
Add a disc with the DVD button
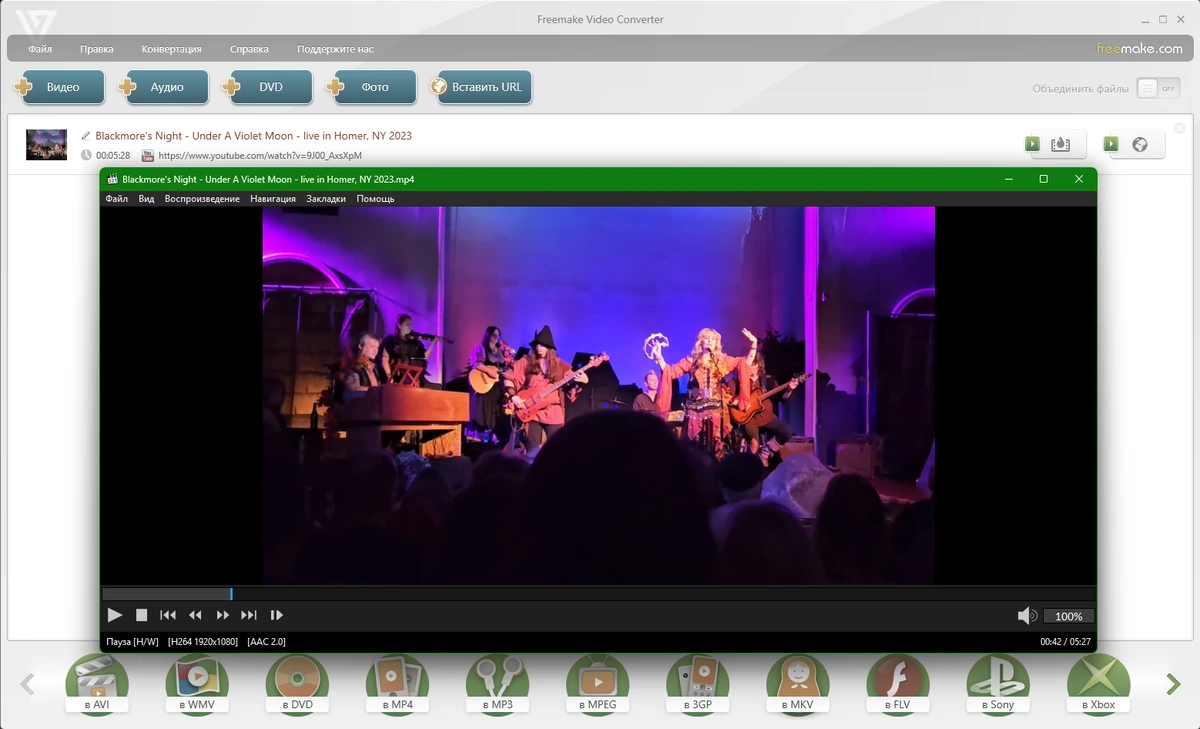[268, 87]
